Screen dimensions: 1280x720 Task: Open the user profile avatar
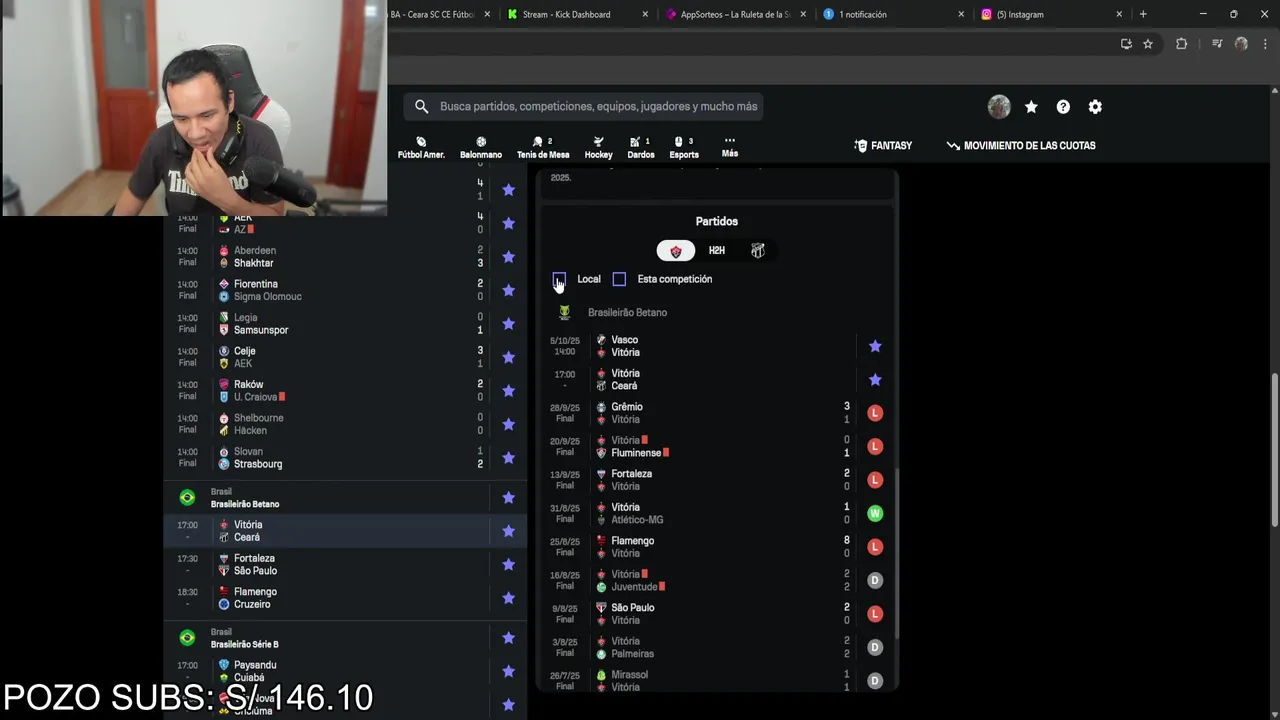point(999,107)
